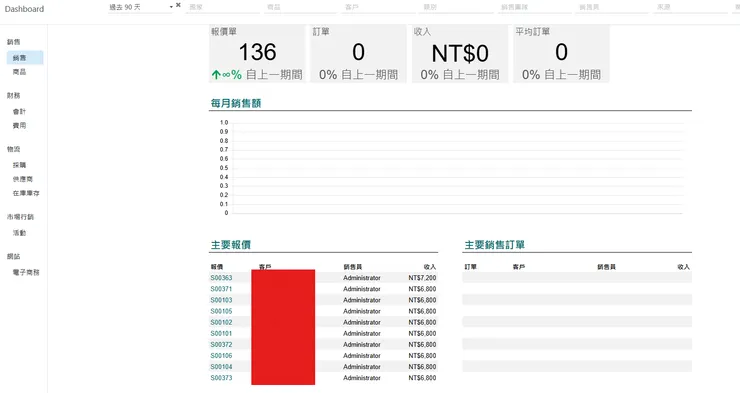Select 銷售 dashboard in sidebar

click(25, 58)
